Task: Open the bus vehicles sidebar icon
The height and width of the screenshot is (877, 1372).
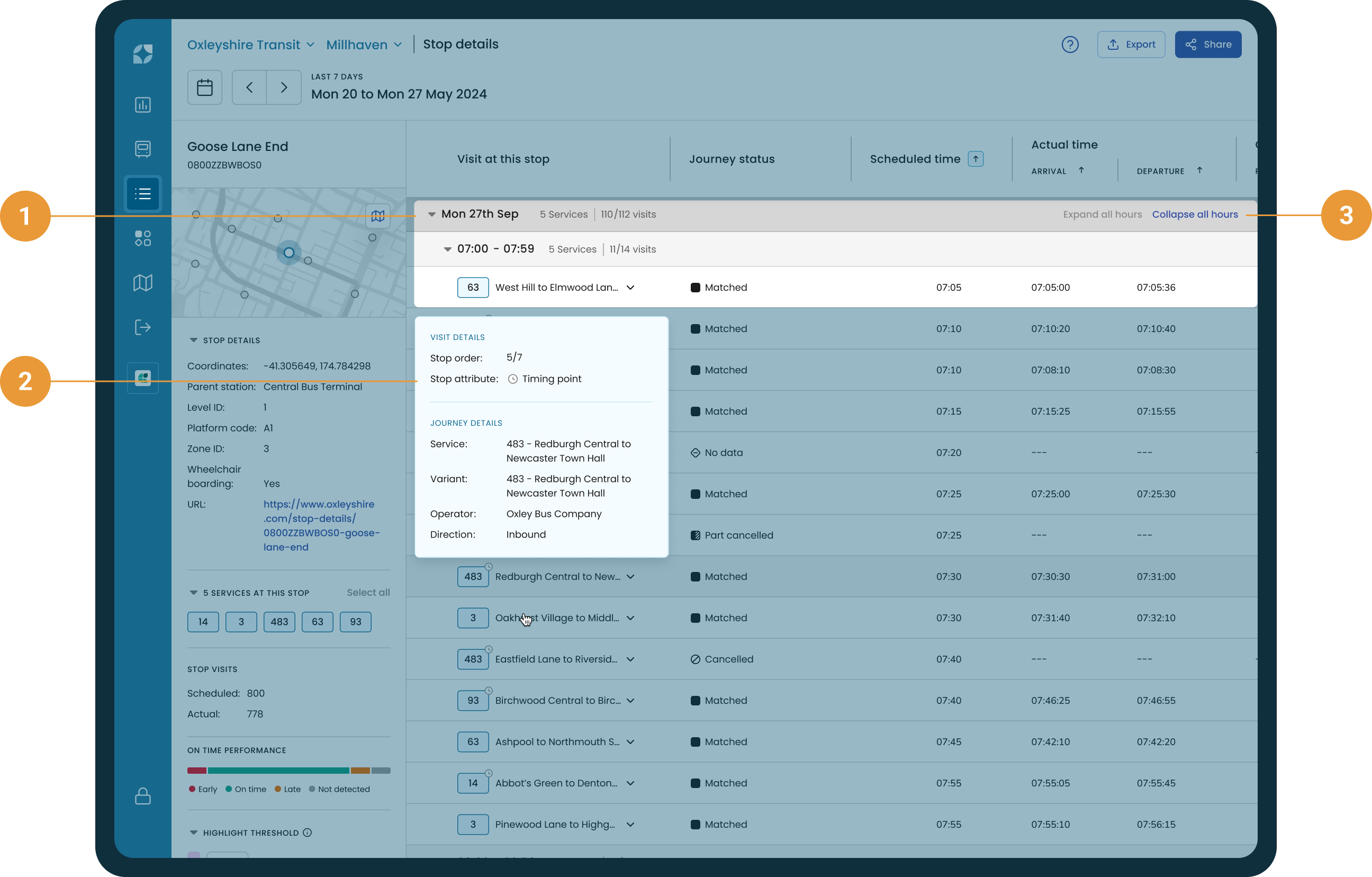Action: [x=142, y=149]
